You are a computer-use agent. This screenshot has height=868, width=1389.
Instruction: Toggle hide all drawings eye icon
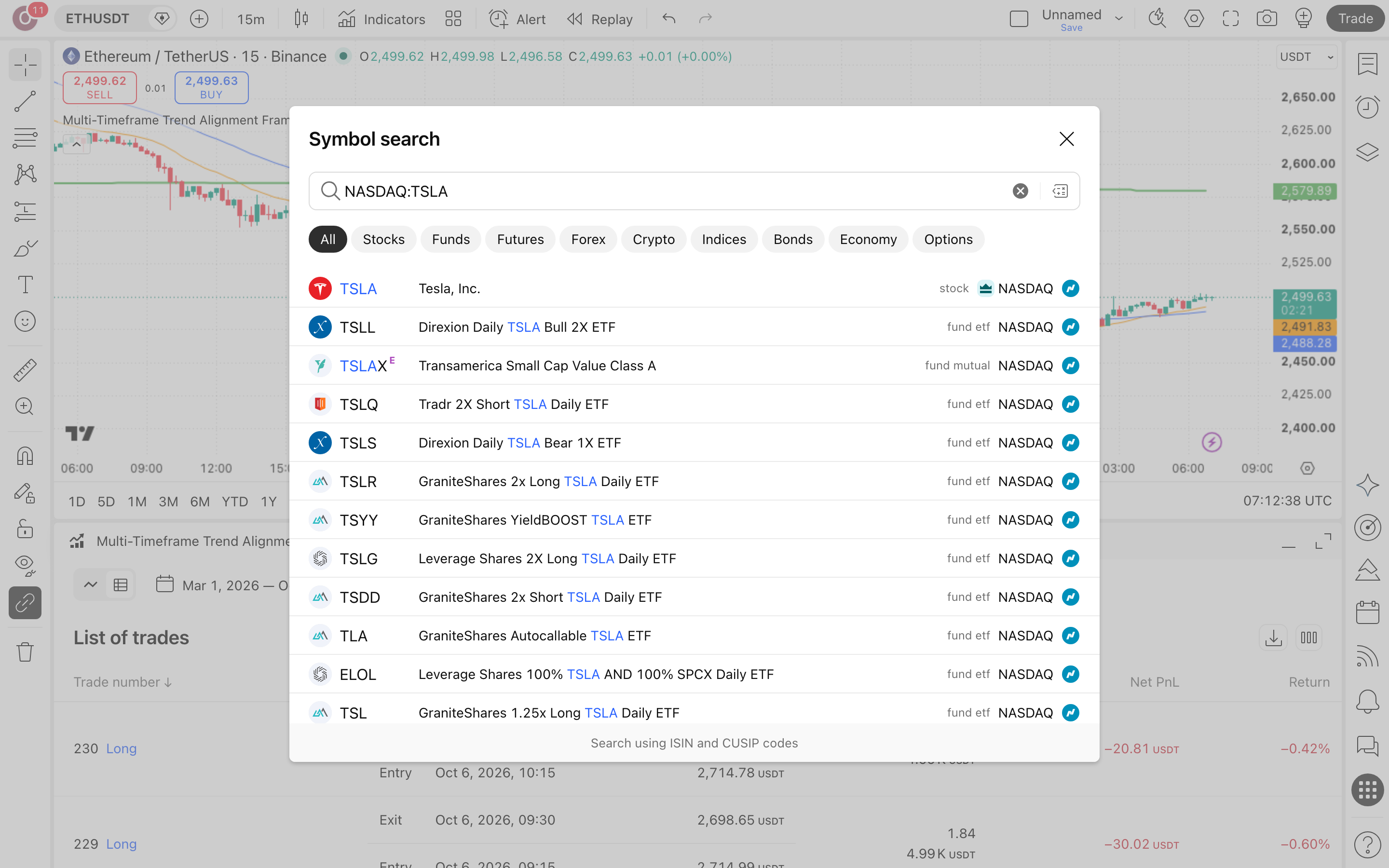point(25,566)
